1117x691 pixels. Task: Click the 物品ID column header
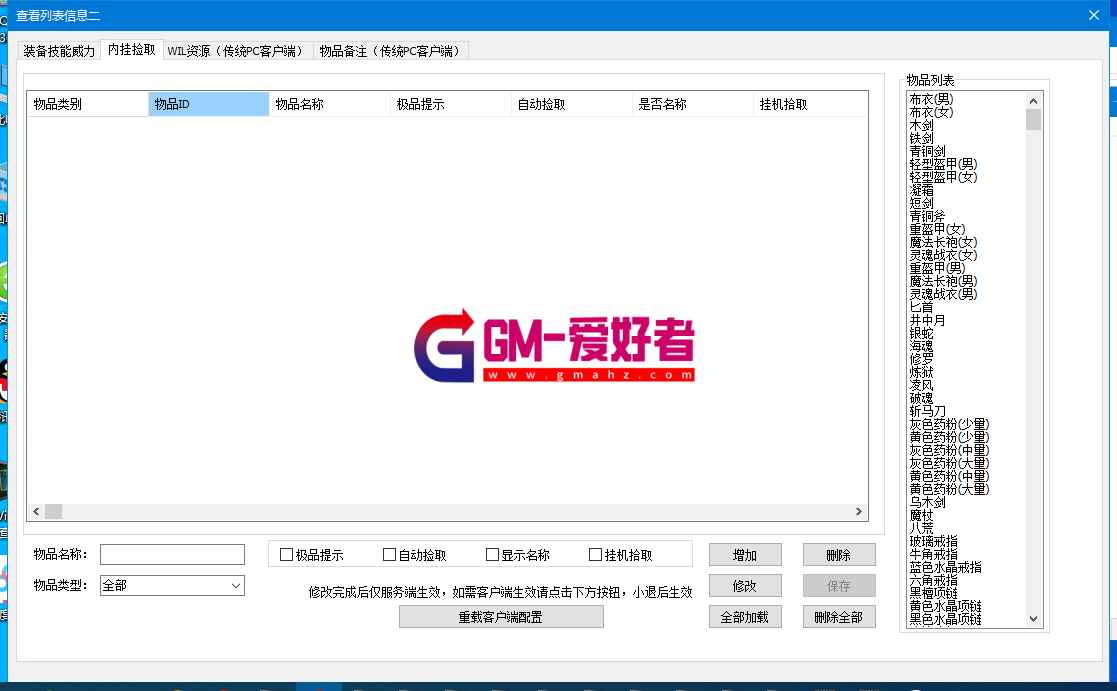coord(209,104)
